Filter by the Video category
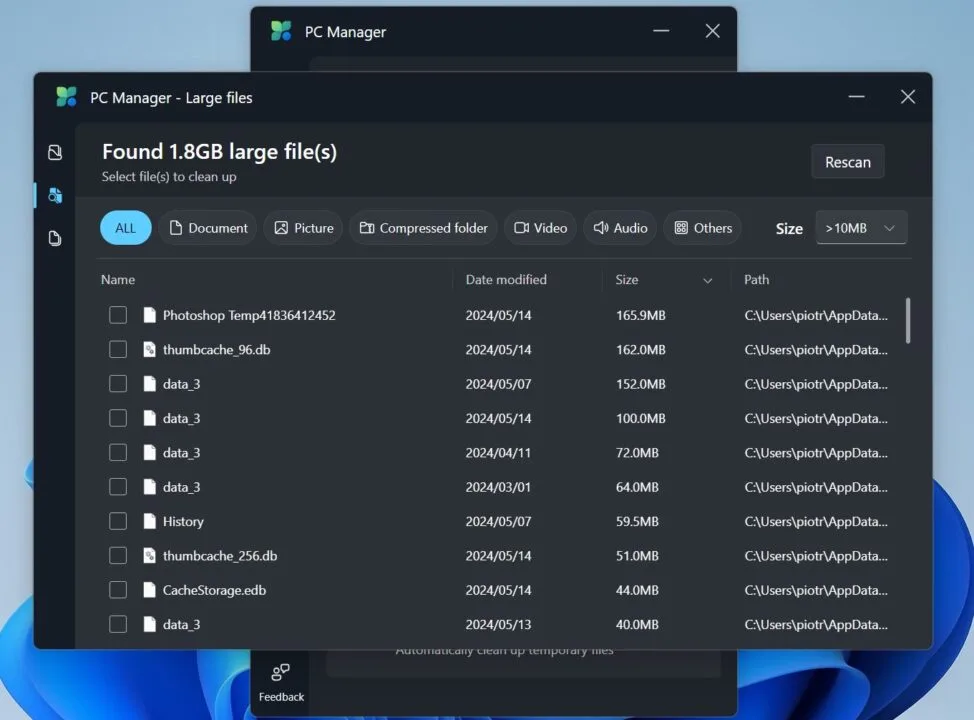Screen dimensions: 974x720 (x=541, y=228)
